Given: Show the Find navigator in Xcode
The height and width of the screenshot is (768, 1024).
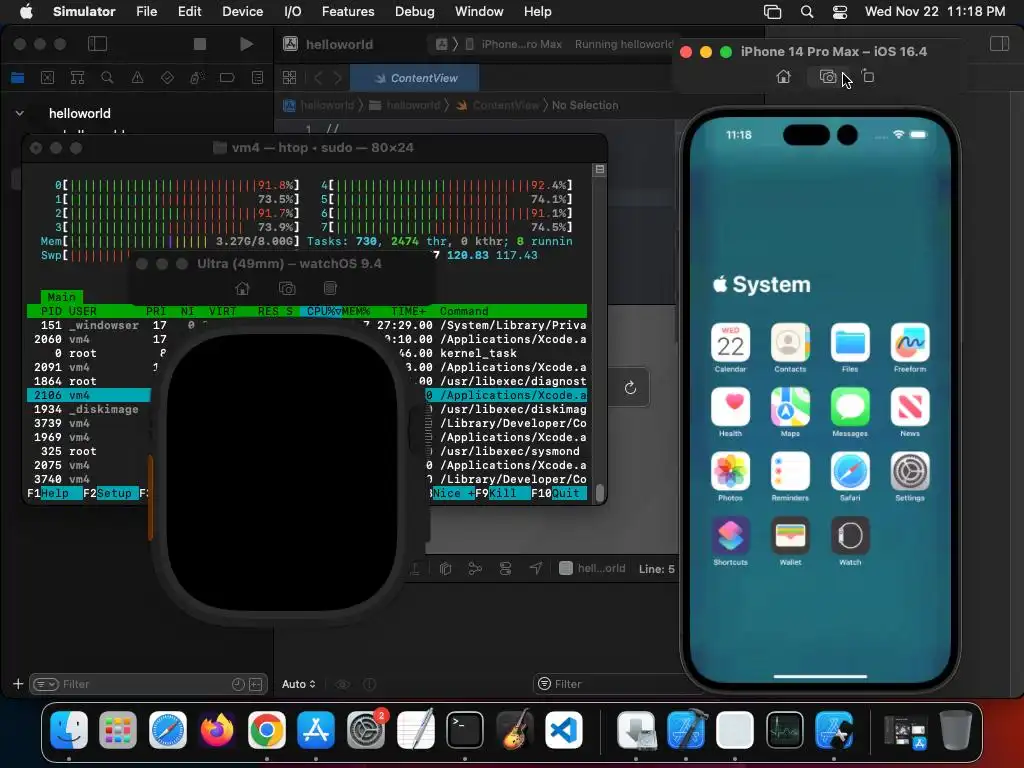Looking at the screenshot, I should [x=107, y=78].
